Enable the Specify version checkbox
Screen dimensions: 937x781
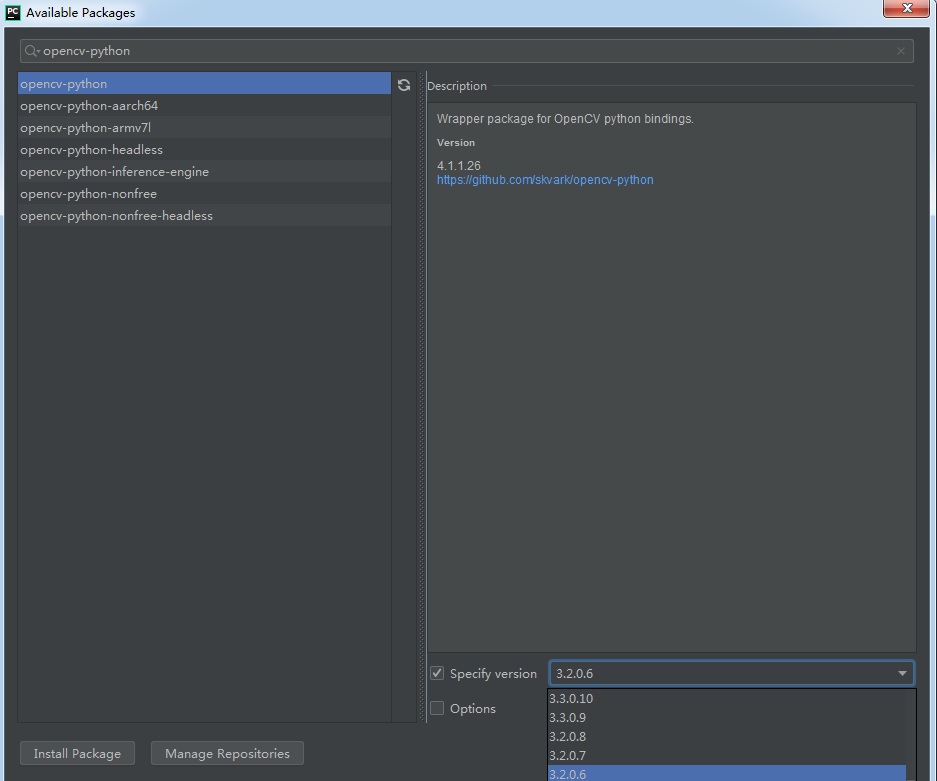[437, 673]
